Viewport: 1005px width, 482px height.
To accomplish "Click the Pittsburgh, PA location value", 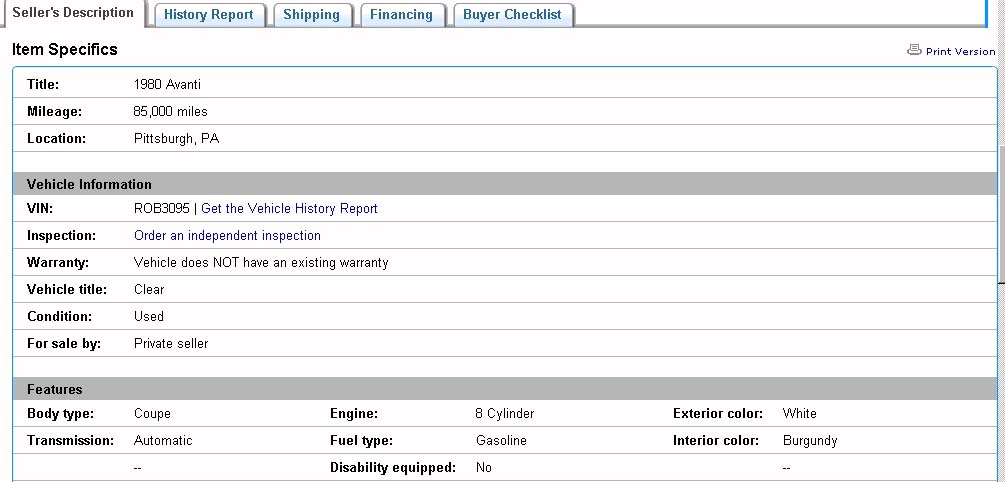I will click(176, 139).
